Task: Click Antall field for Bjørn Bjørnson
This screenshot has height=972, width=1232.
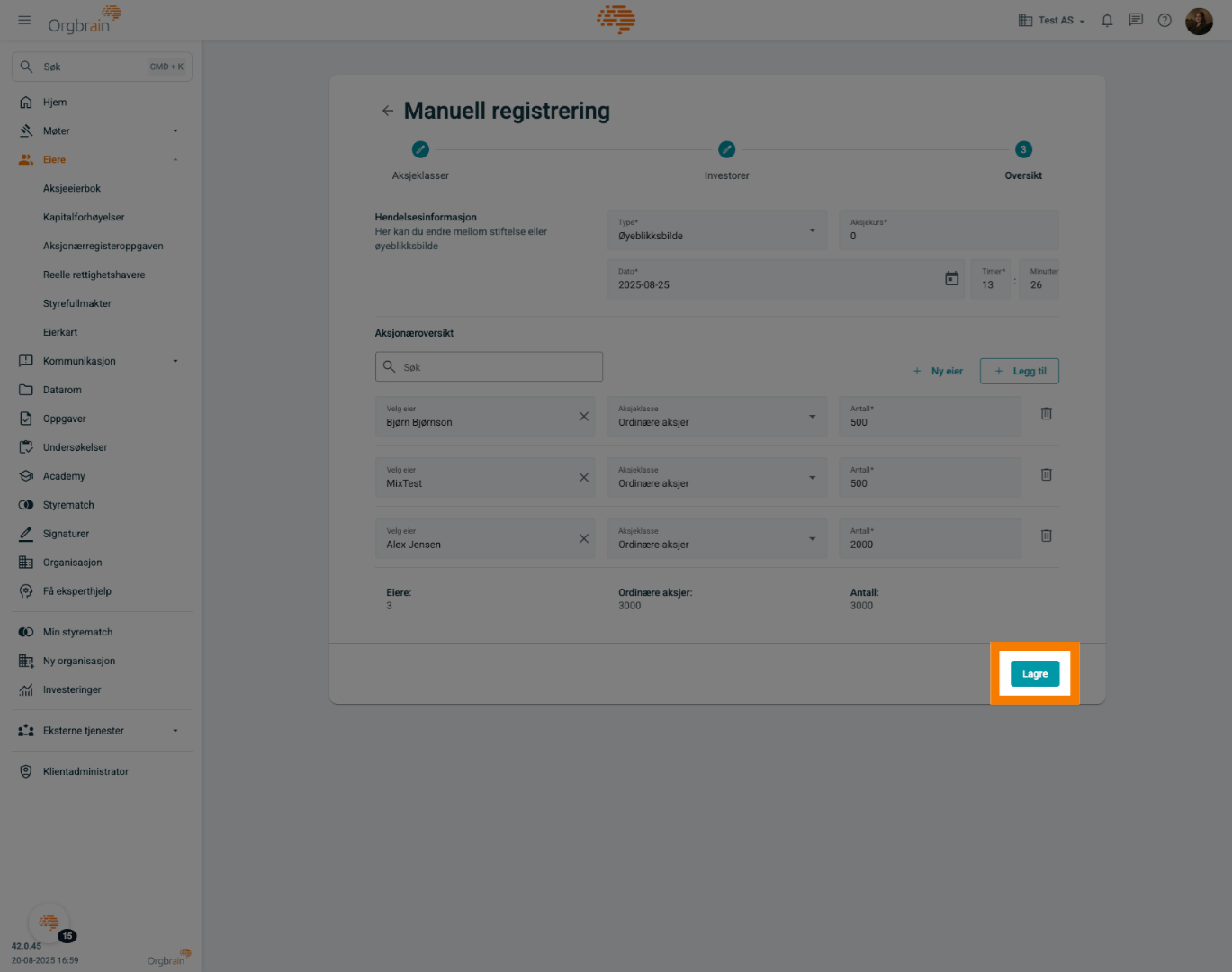Action: [930, 417]
